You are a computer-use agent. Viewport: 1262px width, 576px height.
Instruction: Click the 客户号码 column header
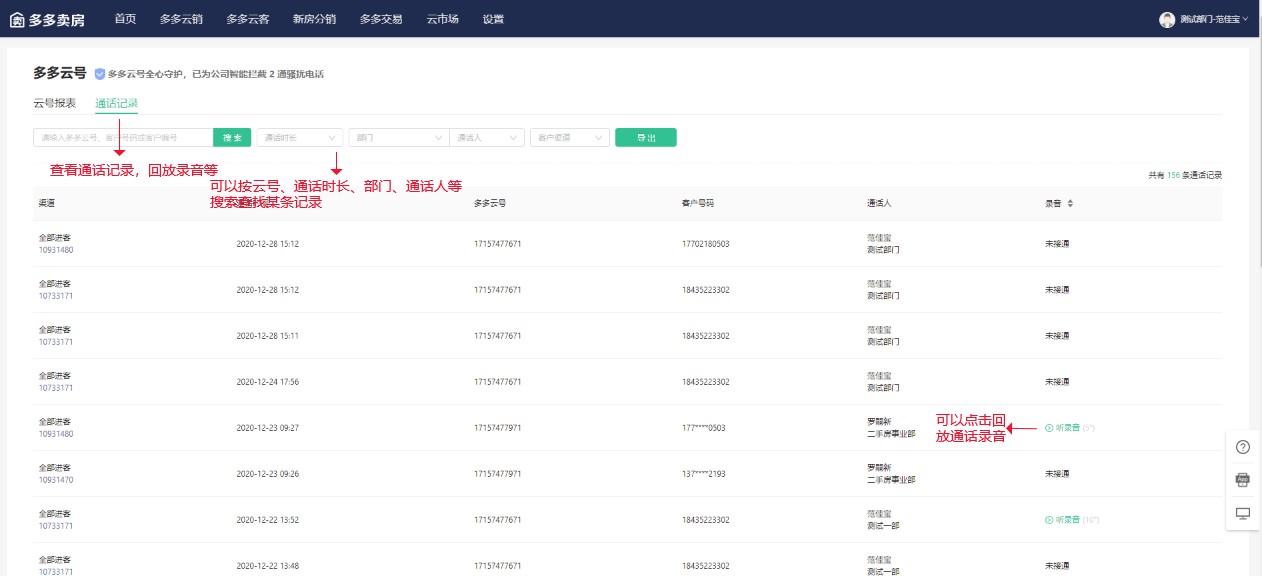(698, 203)
